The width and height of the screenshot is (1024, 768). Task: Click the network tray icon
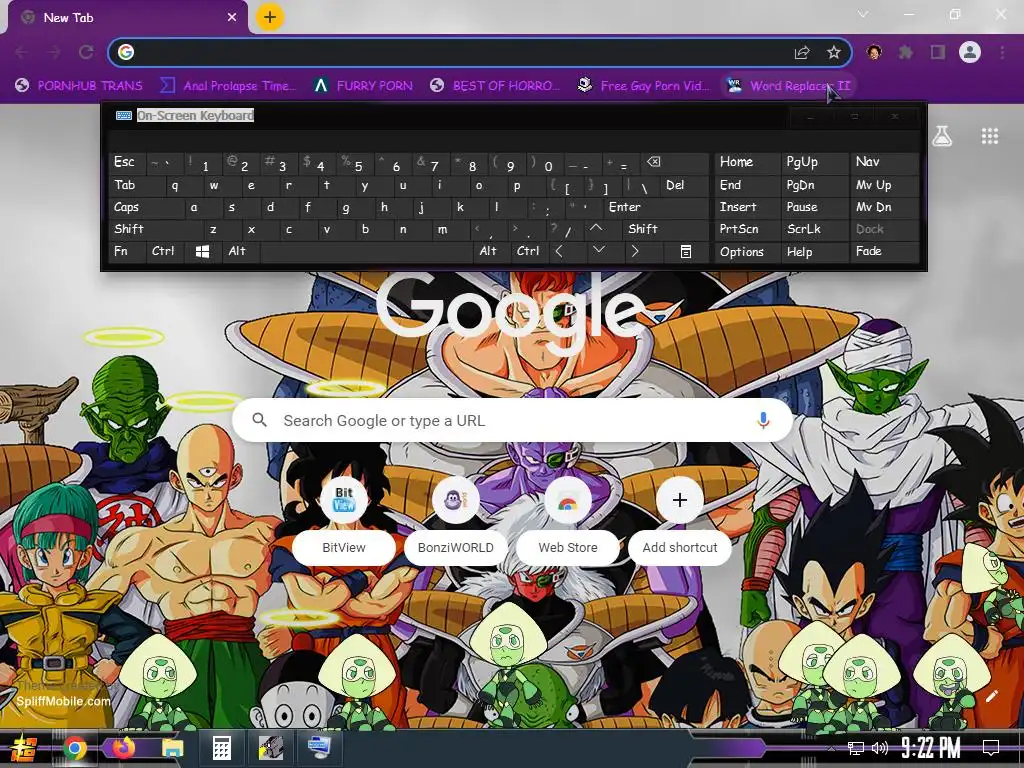pyautogui.click(x=855, y=748)
